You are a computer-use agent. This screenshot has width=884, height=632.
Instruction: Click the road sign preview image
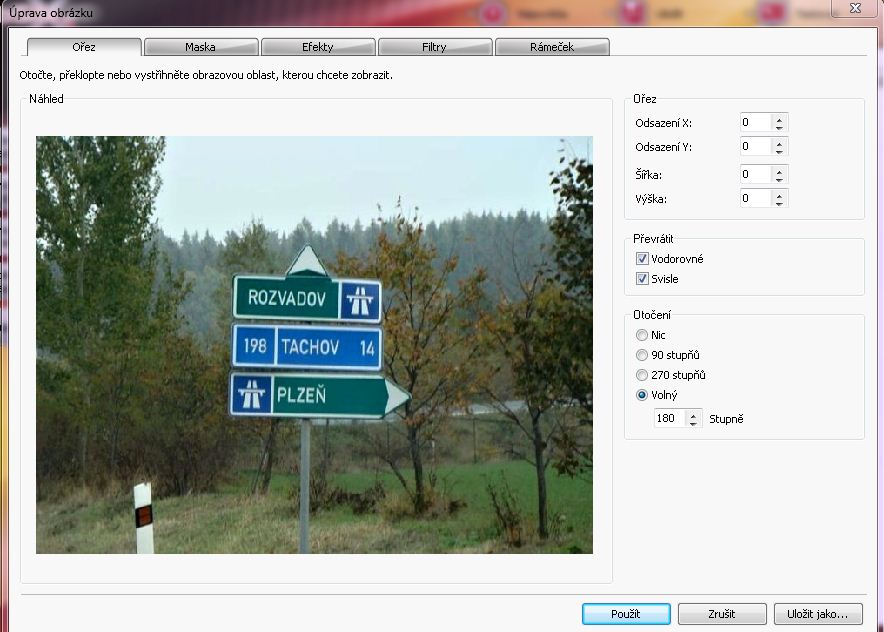[314, 345]
